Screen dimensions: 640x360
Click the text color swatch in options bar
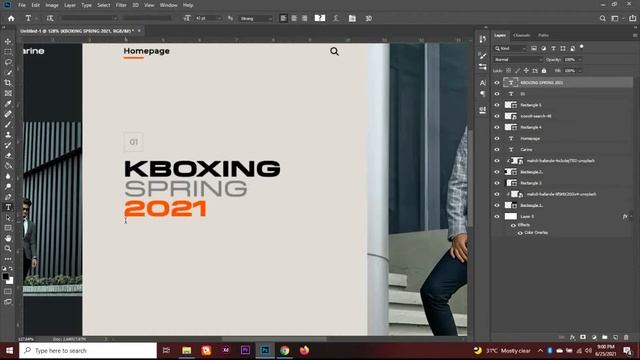[320, 18]
